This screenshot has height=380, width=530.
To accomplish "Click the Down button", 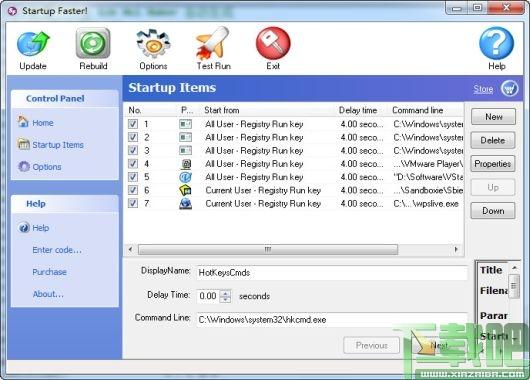I will (492, 211).
